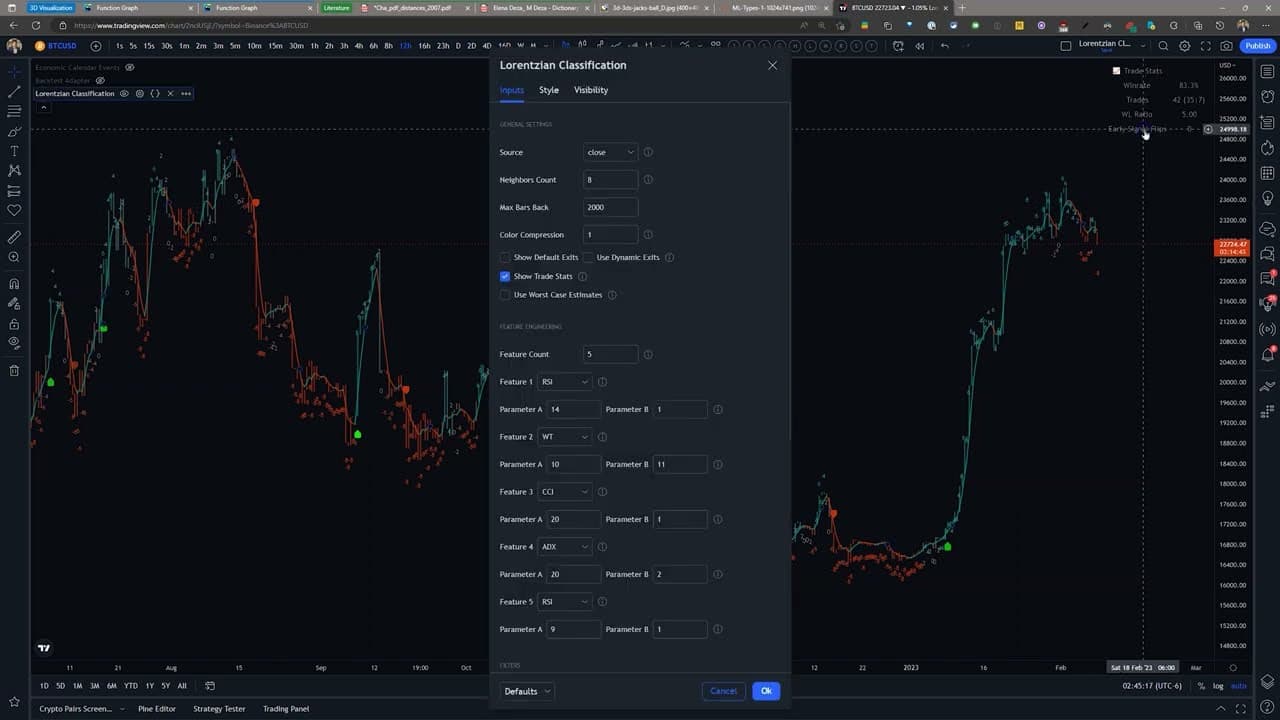Select the trend line drawing tool

point(14,91)
